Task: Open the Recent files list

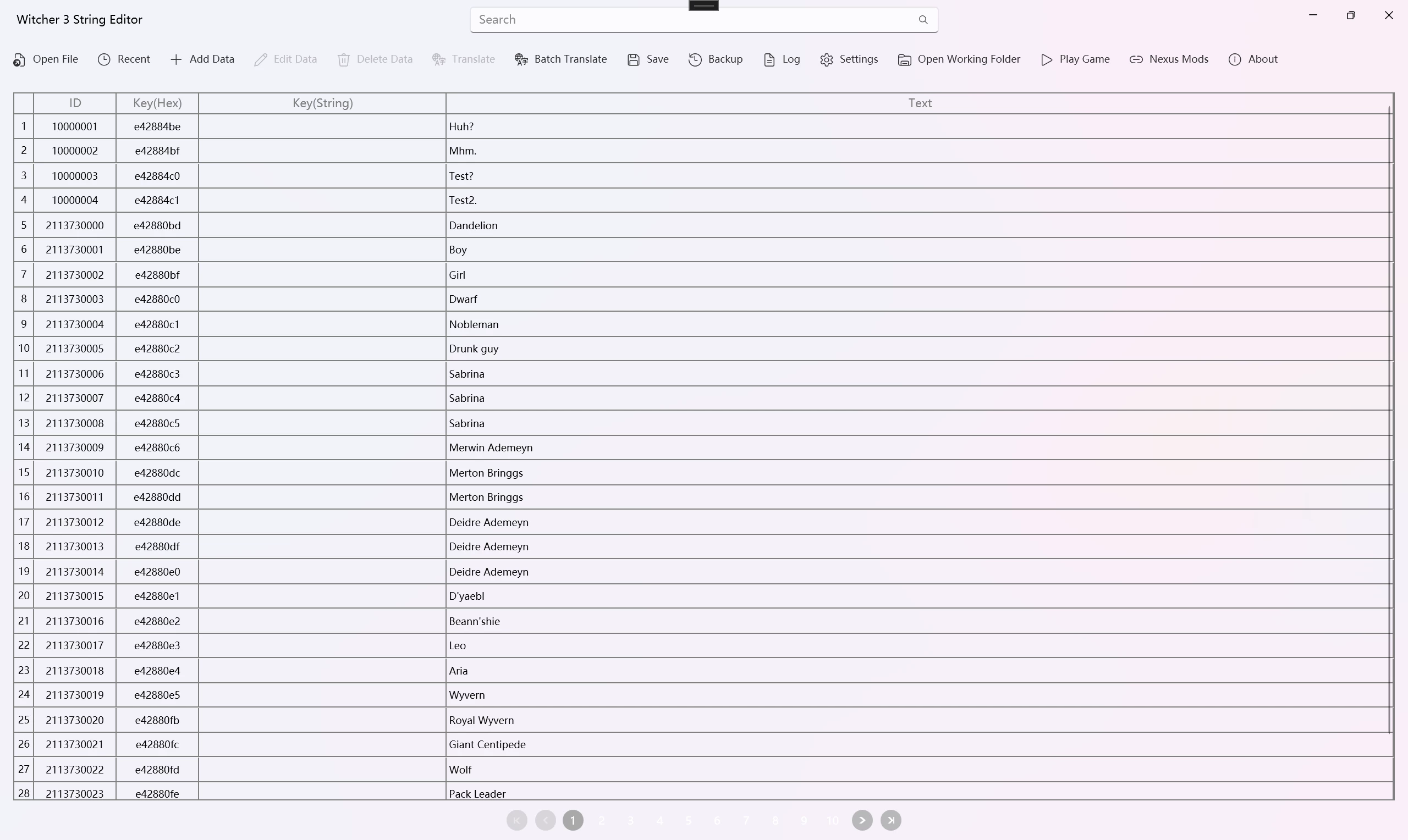Action: (124, 59)
